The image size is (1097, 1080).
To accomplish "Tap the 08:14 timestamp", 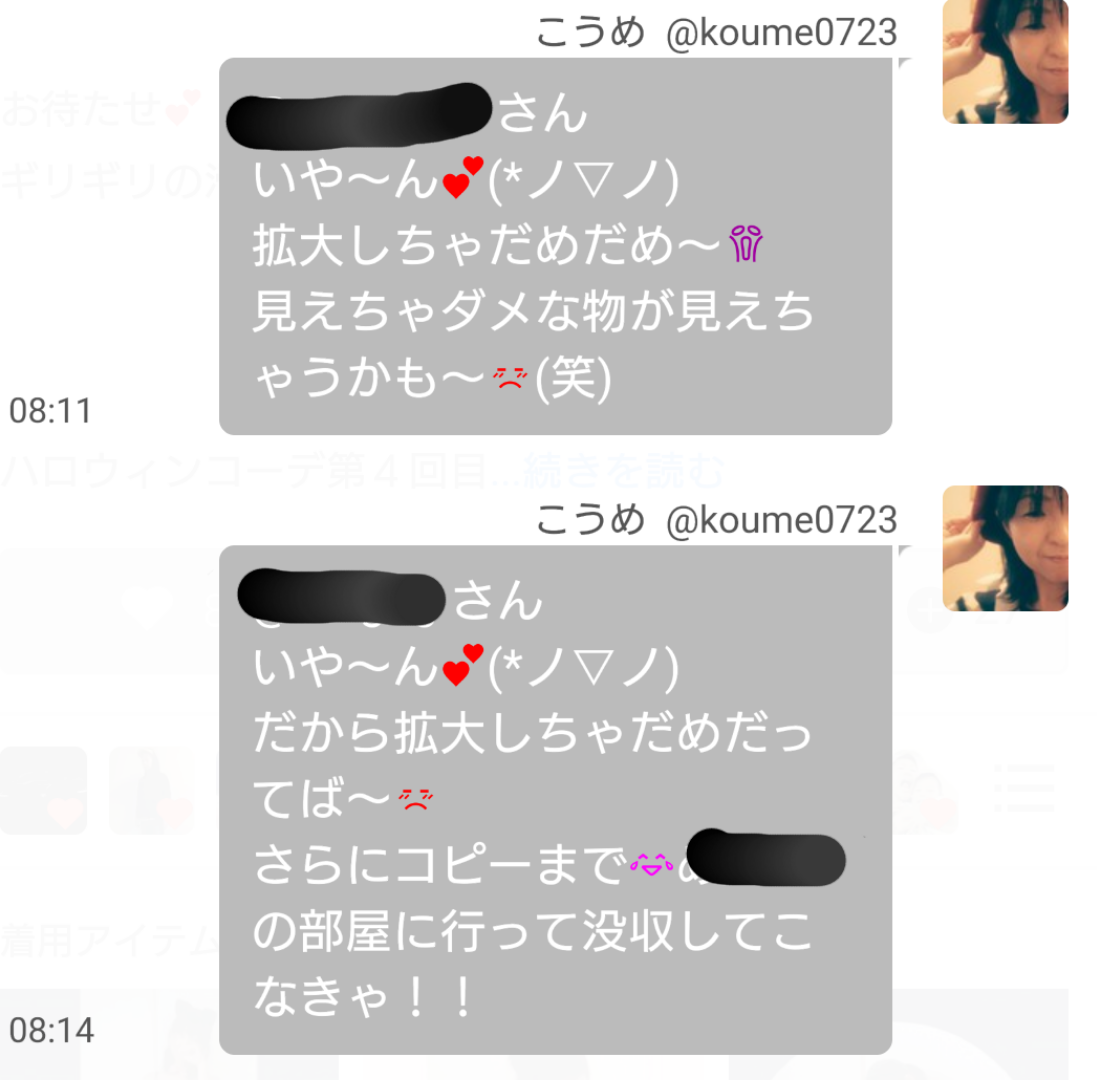I will pos(51,1030).
